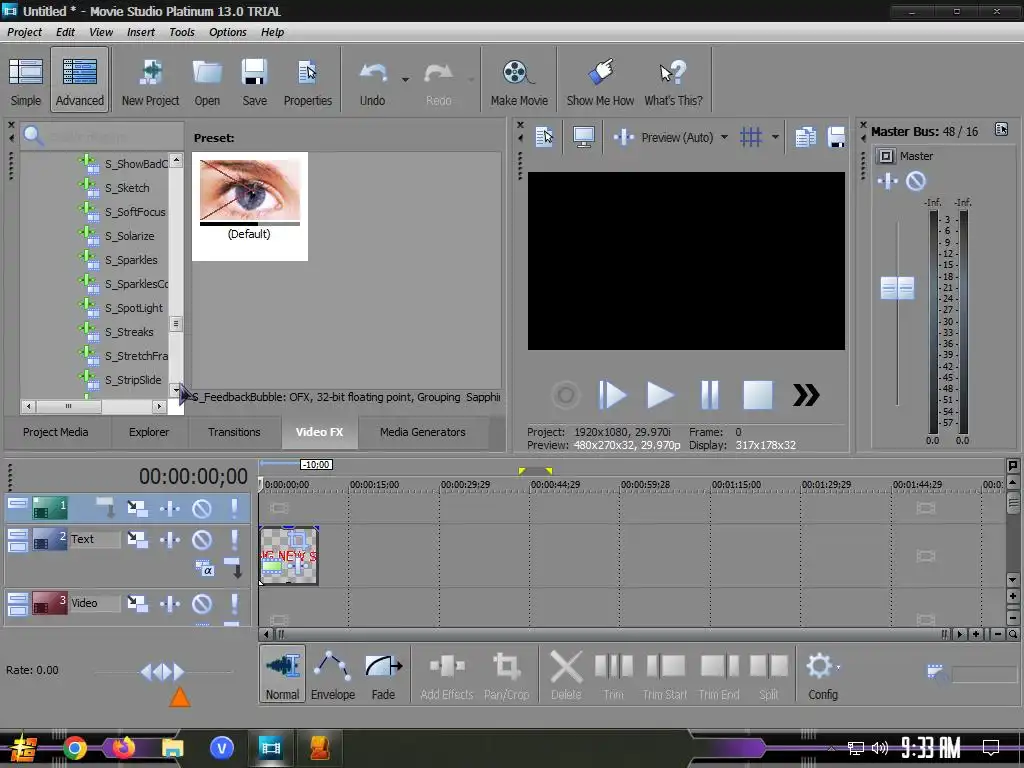The image size is (1024, 768).
Task: Minimize track 3 Video height
Action: [18, 598]
